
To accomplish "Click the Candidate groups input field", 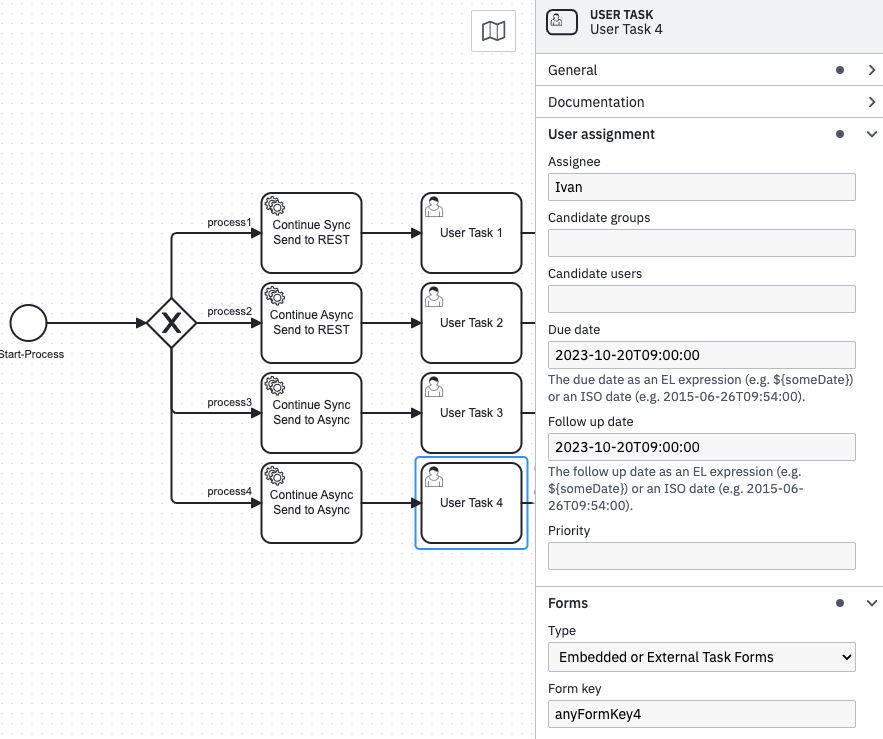I will 701,243.
